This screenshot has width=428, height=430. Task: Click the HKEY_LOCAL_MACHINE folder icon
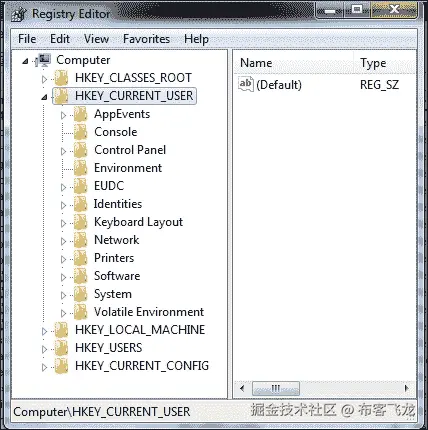point(61,330)
